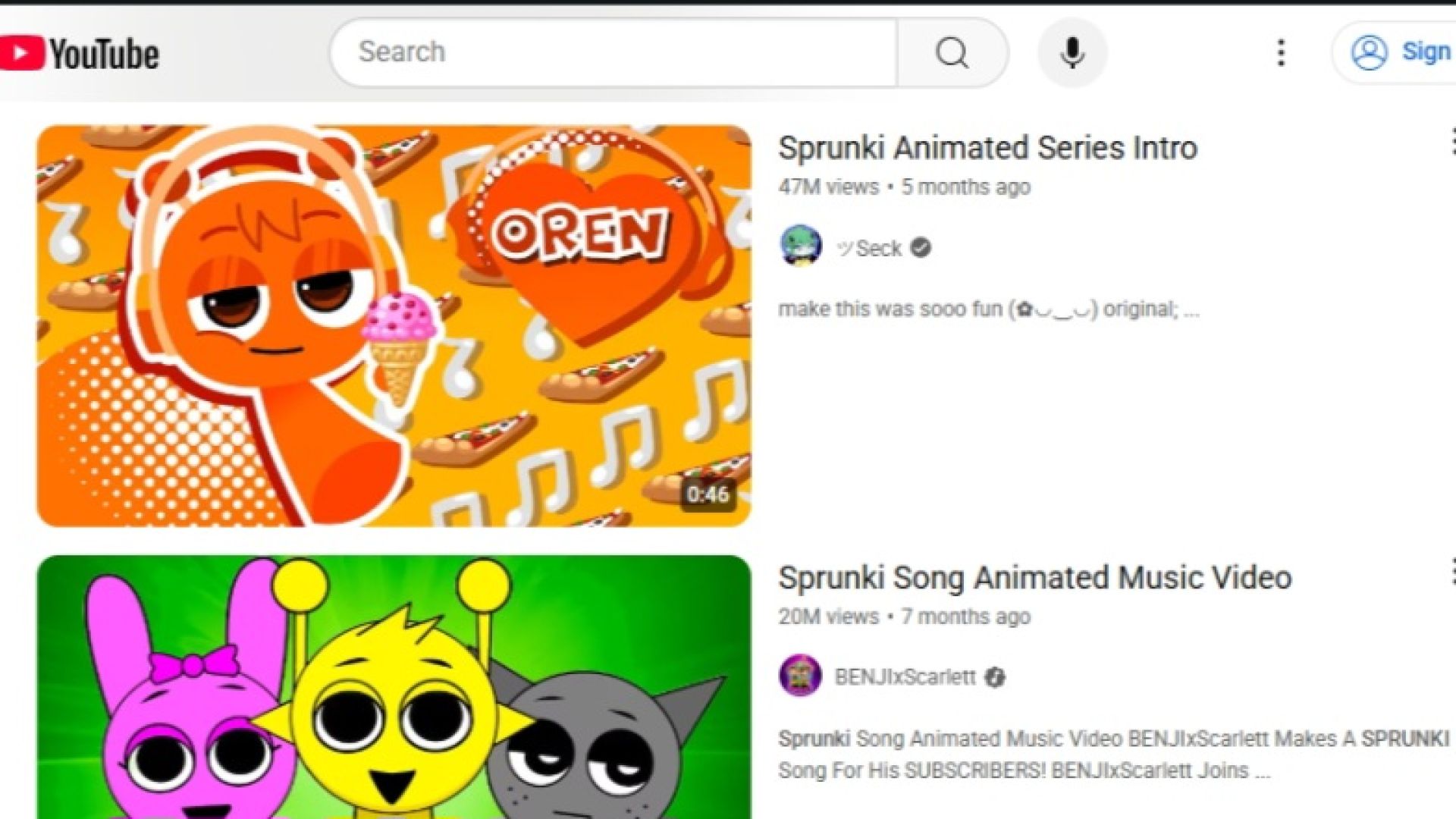Play the orange OREN thumbnail video
Image resolution: width=1456 pixels, height=819 pixels.
pyautogui.click(x=394, y=326)
